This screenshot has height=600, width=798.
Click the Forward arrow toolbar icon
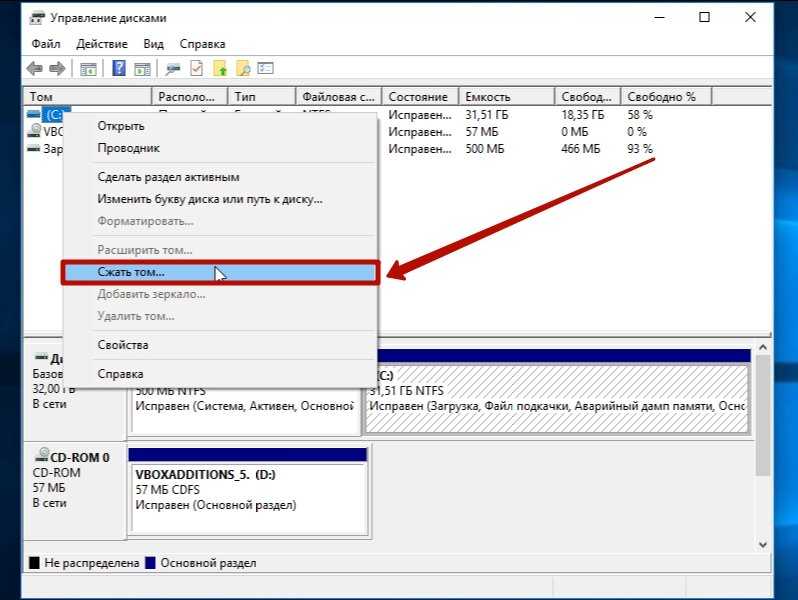click(x=57, y=68)
